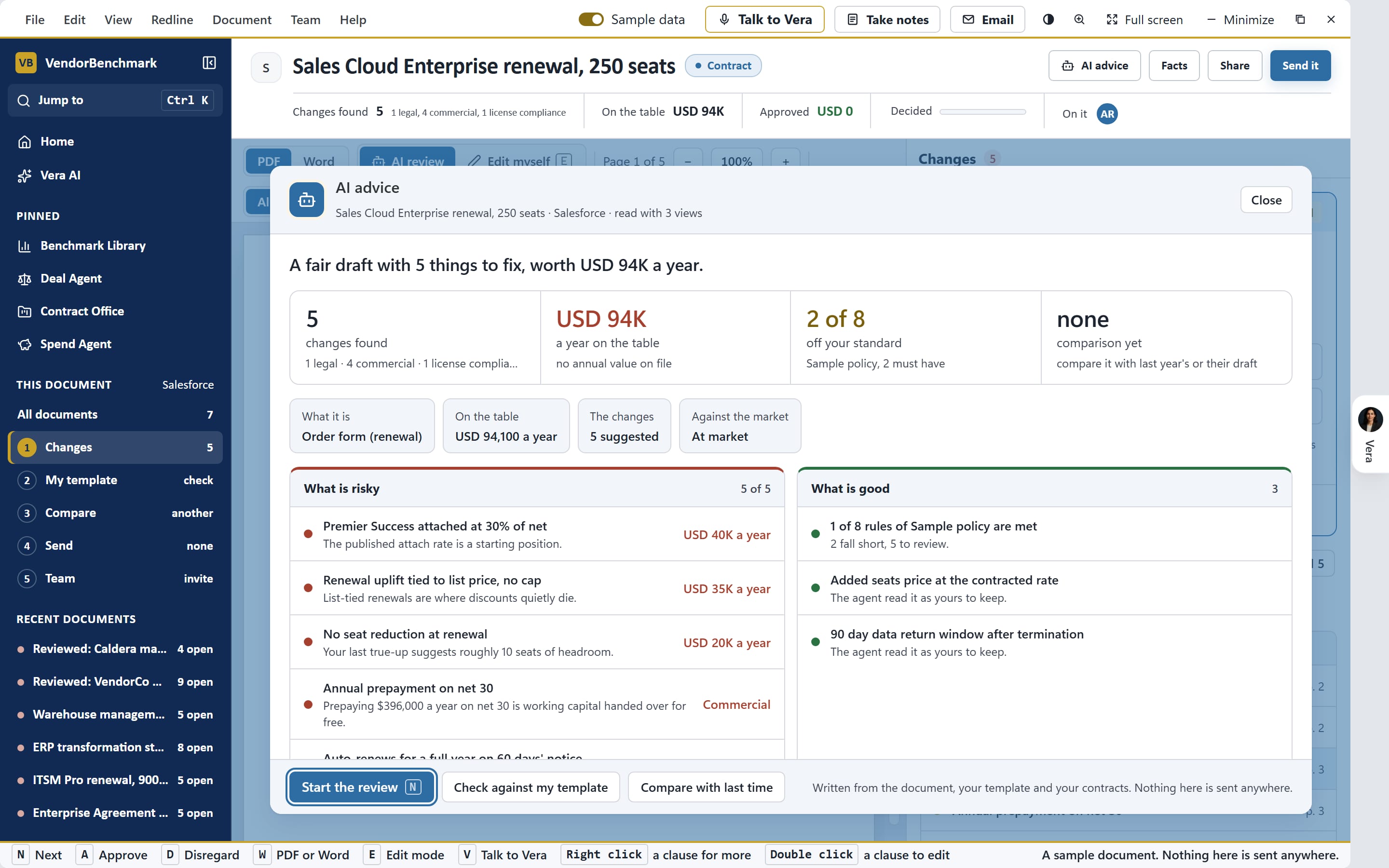This screenshot has height=868, width=1389.
Task: Open recent document ITSM Pro renewal
Action: 115,780
